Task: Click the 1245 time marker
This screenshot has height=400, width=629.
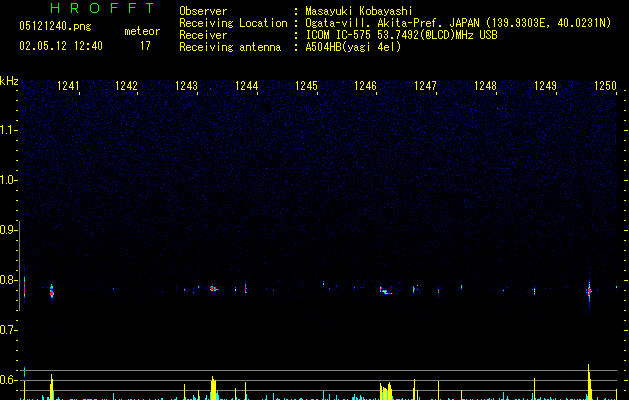Action: click(306, 86)
